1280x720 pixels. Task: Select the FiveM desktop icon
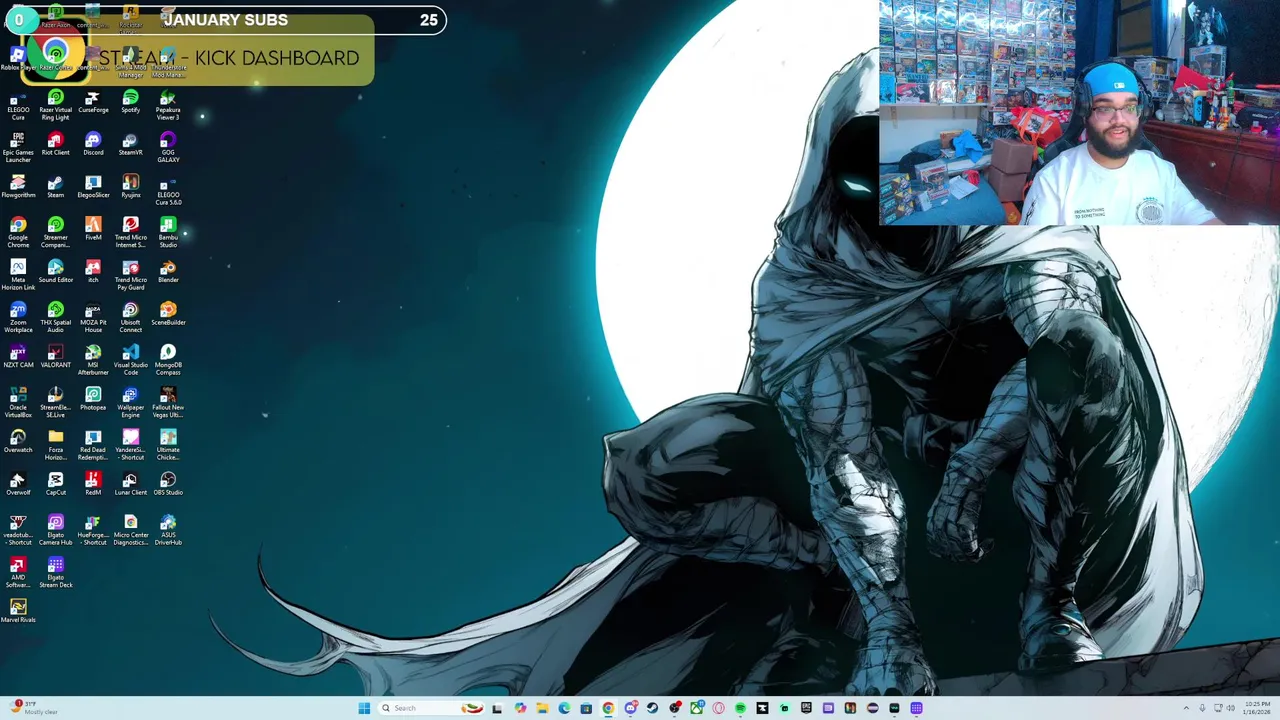pos(93,229)
